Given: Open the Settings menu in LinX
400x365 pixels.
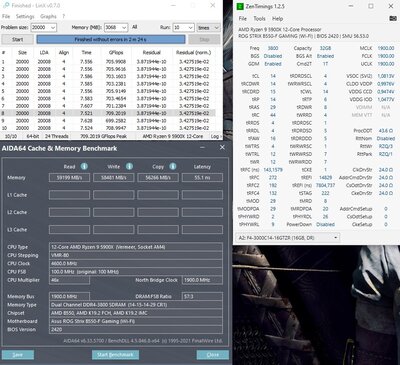Looking at the screenshot, I should point(25,16).
